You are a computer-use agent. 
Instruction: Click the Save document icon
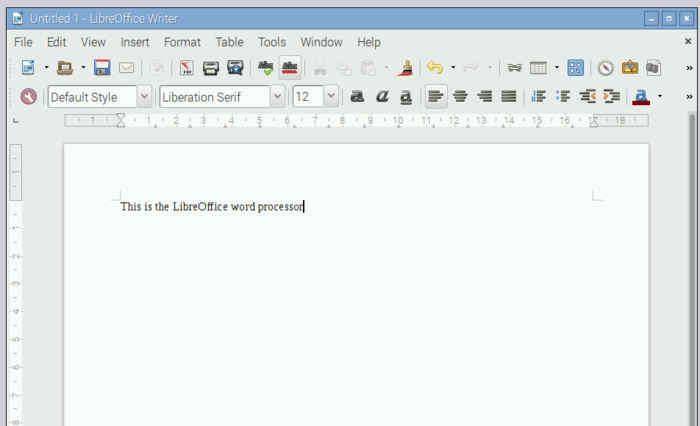pos(102,68)
